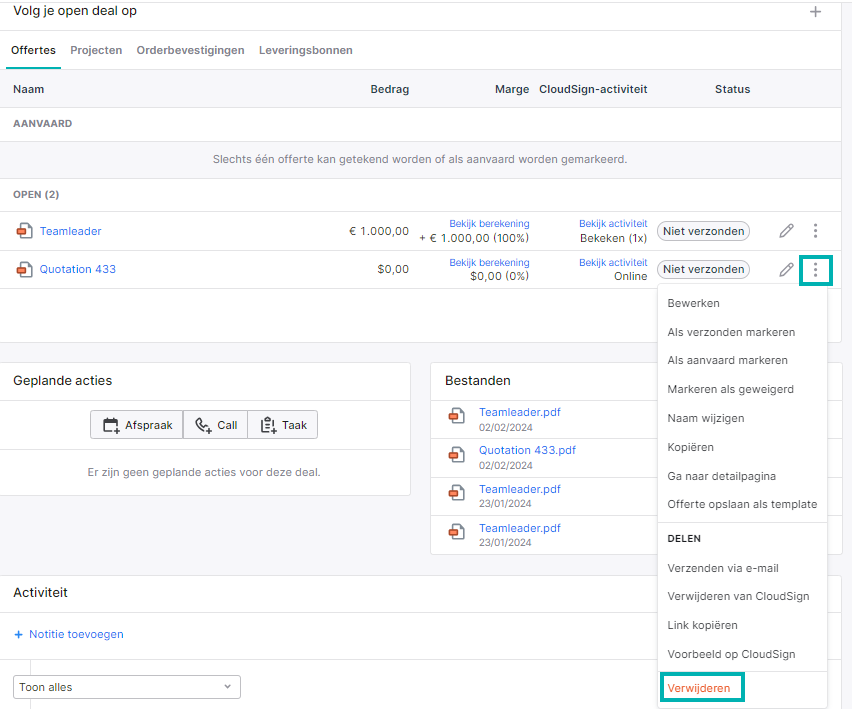Viewport: 852px width, 709px height.
Task: Edit Quotation 433 with pencil icon
Action: coord(786,269)
